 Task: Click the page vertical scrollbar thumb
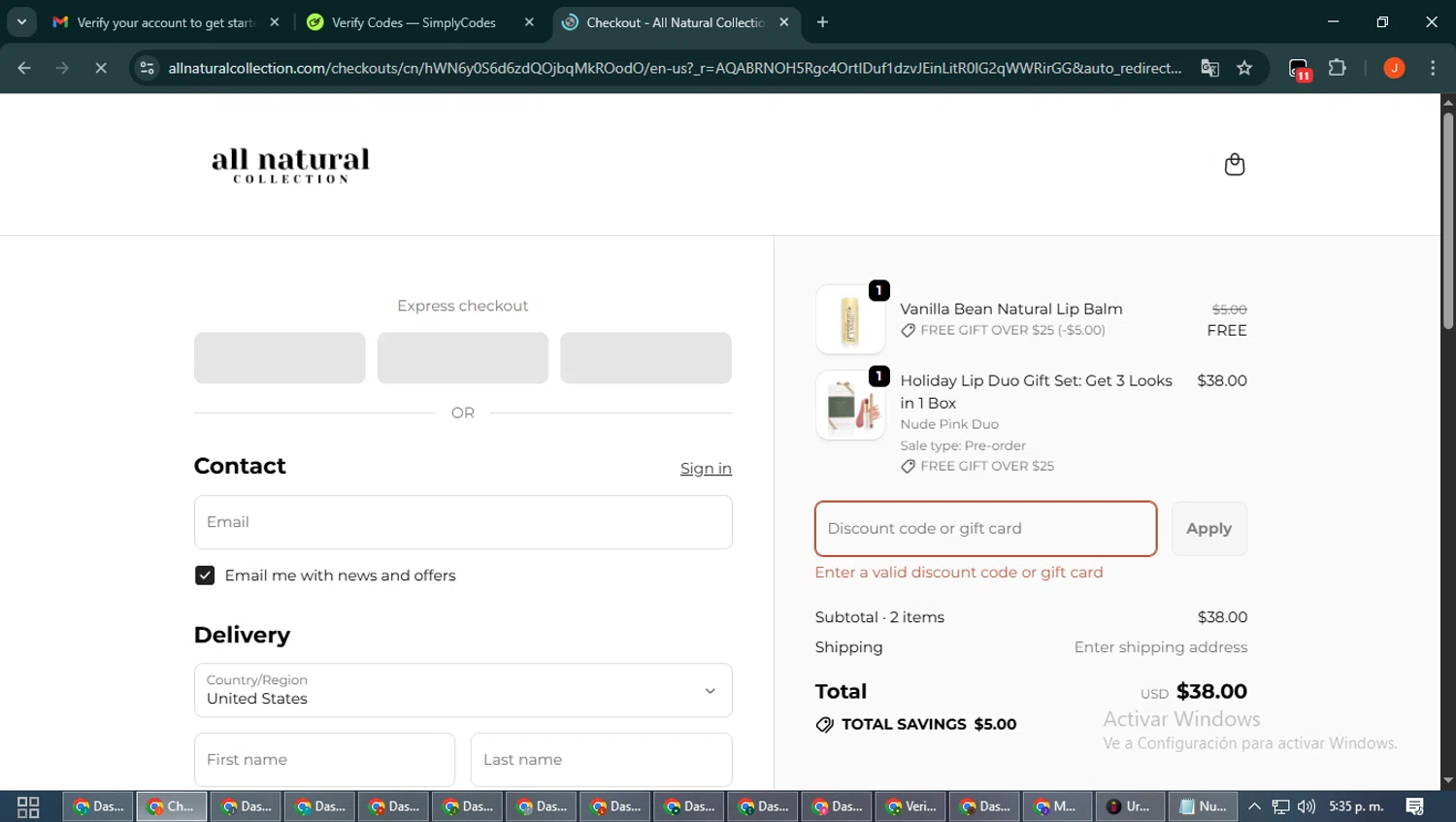coord(1448,219)
